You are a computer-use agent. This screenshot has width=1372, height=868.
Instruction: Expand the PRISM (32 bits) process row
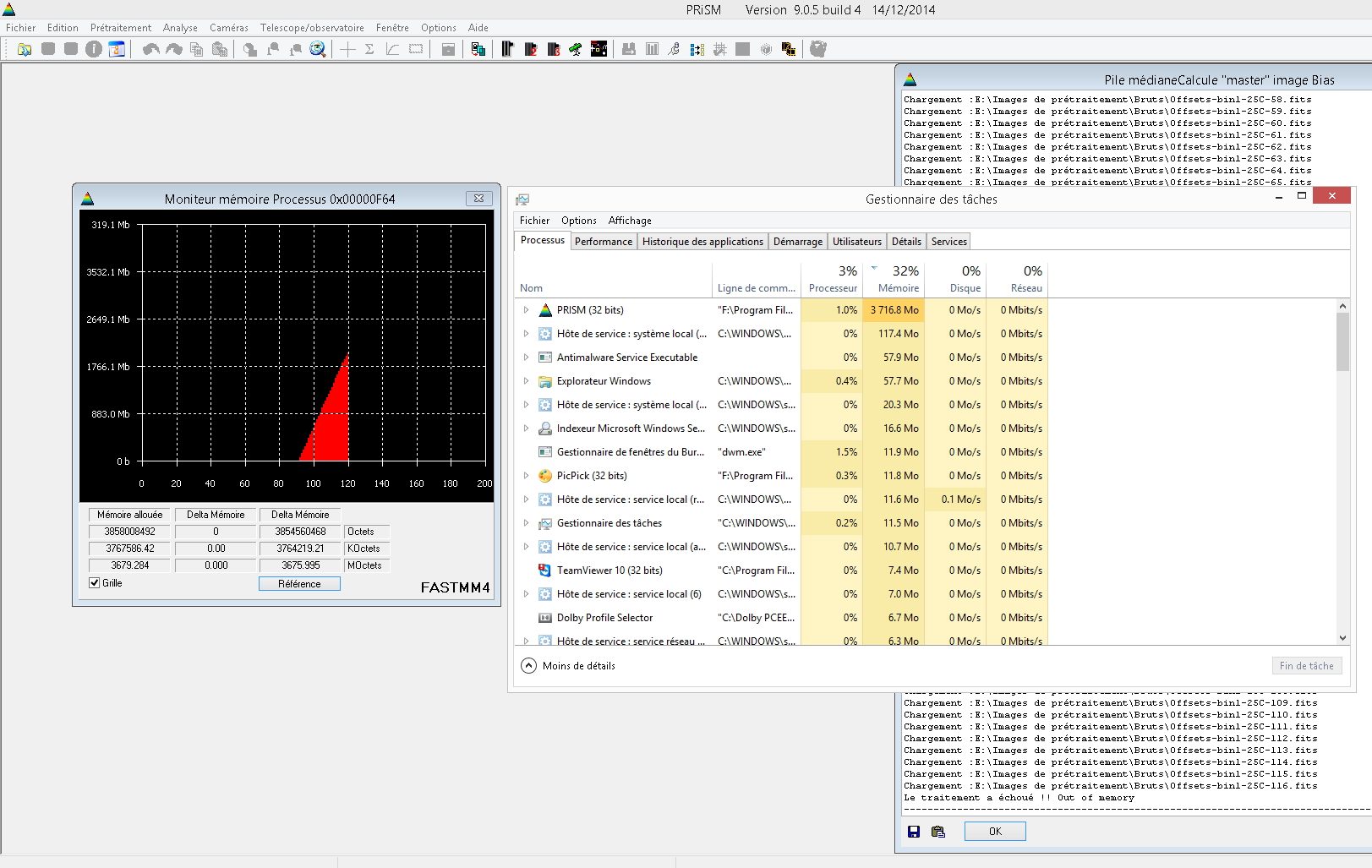[526, 310]
